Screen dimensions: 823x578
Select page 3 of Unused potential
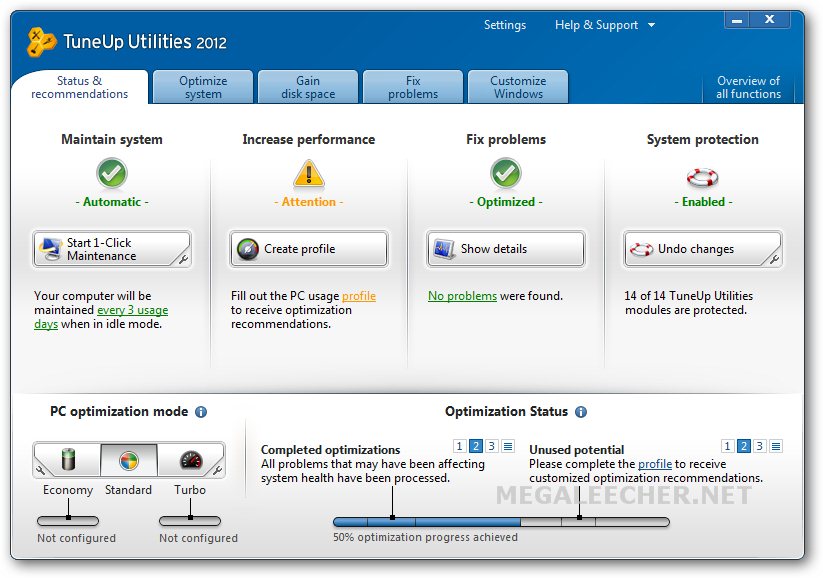click(759, 446)
